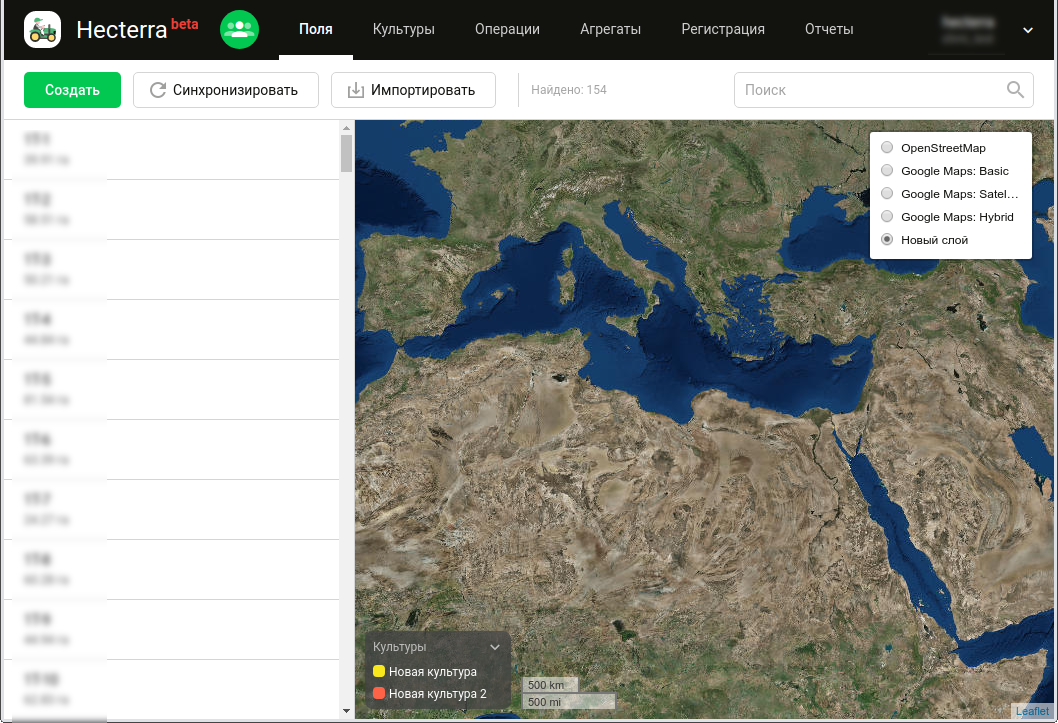Choose Google Maps: Hybrid layer
This screenshot has width=1058, height=723.
click(x=887, y=217)
